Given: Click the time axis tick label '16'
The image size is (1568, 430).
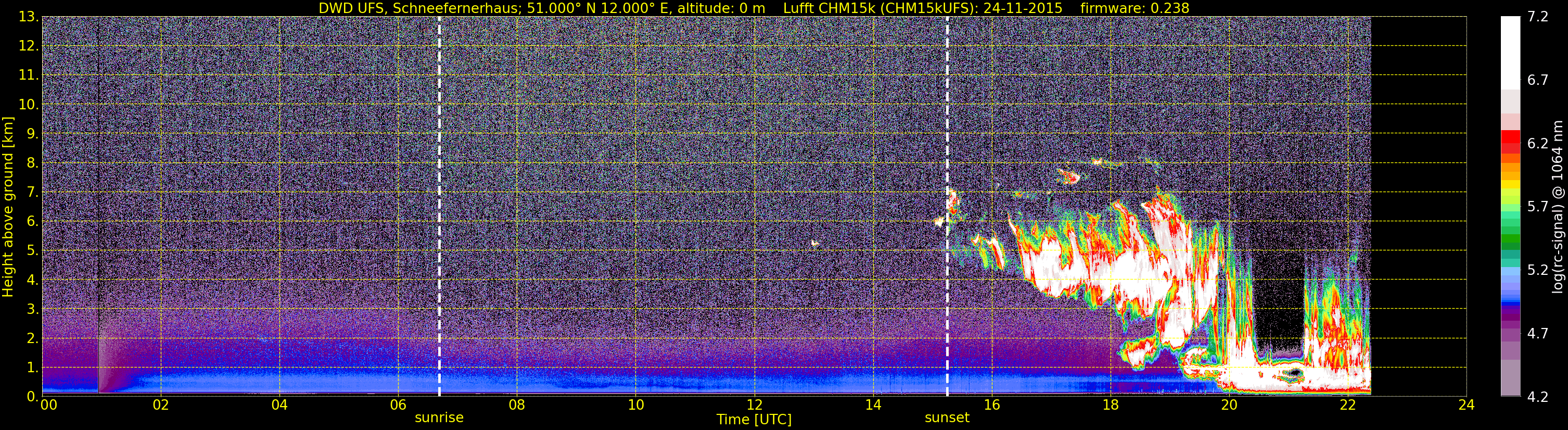Looking at the screenshot, I should [991, 406].
